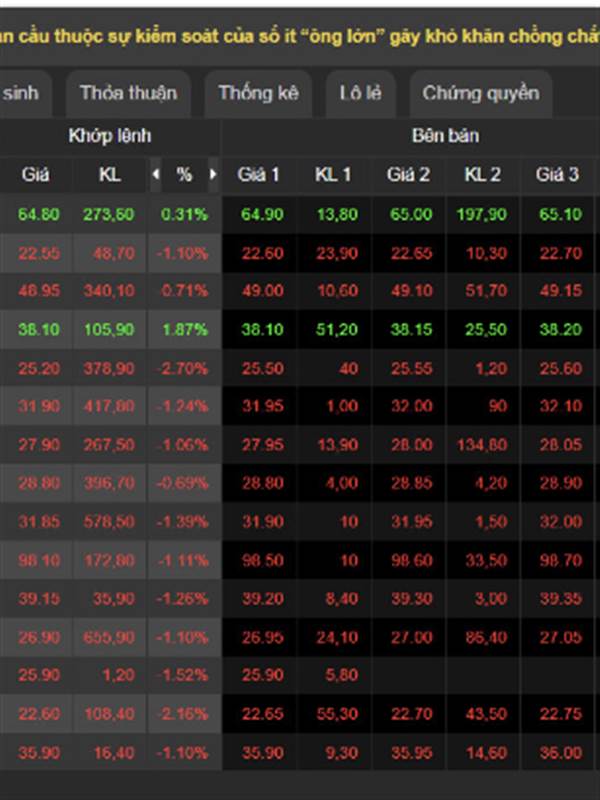Image resolution: width=600 pixels, height=800 pixels.
Task: Click the KL 2 column header
Action: (x=483, y=174)
